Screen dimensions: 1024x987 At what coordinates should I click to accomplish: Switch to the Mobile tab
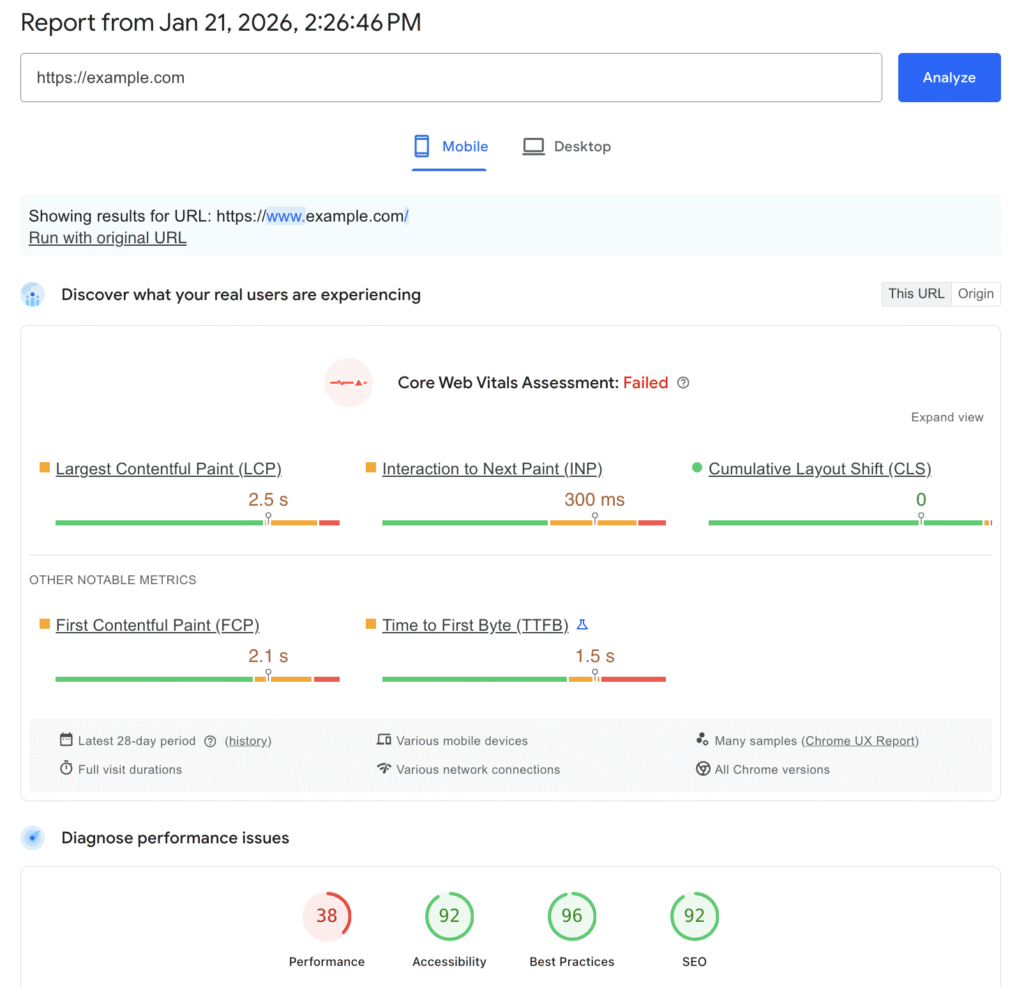[450, 146]
